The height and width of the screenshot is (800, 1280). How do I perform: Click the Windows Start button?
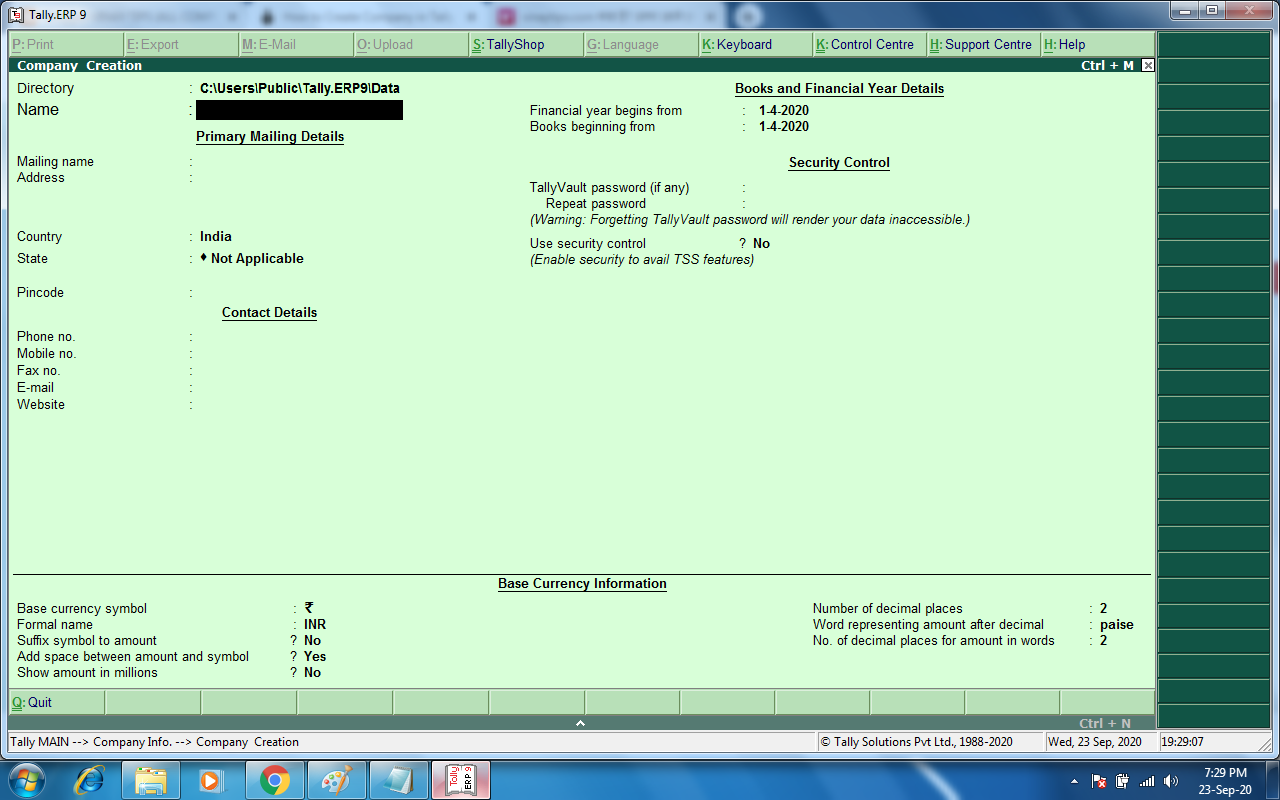coord(25,779)
